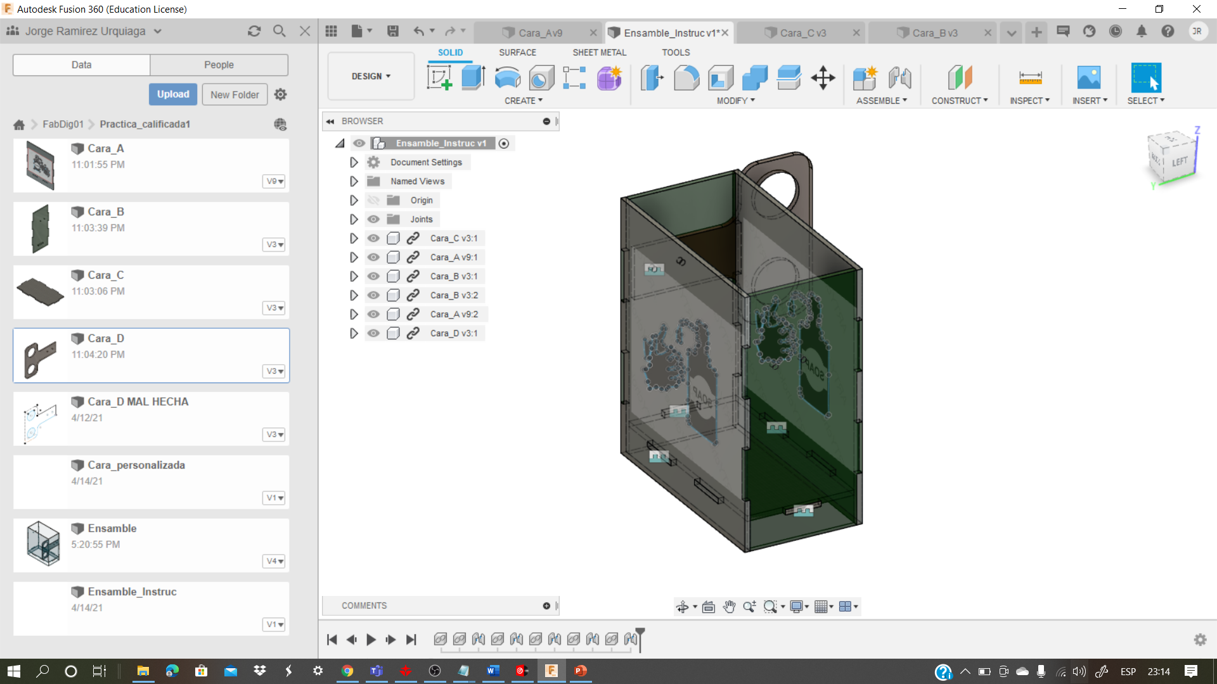Click the New Folder button
Screen dimensions: 1217x684
click(234, 95)
